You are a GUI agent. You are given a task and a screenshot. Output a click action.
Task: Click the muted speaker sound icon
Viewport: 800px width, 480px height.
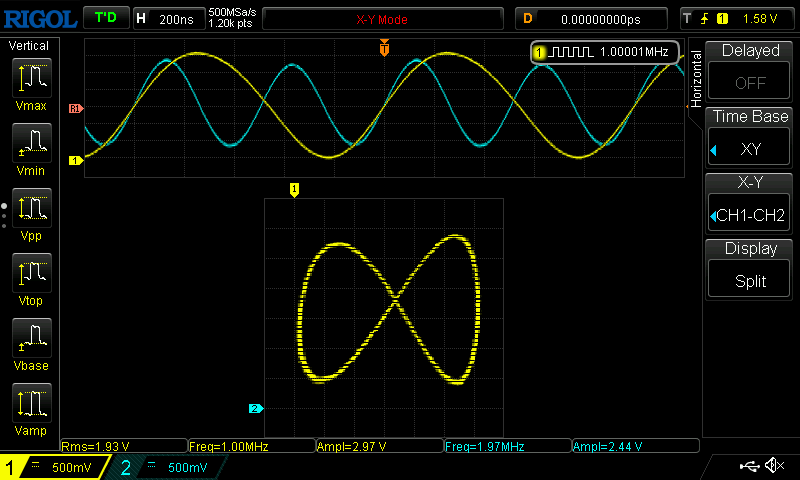[x=774, y=465]
